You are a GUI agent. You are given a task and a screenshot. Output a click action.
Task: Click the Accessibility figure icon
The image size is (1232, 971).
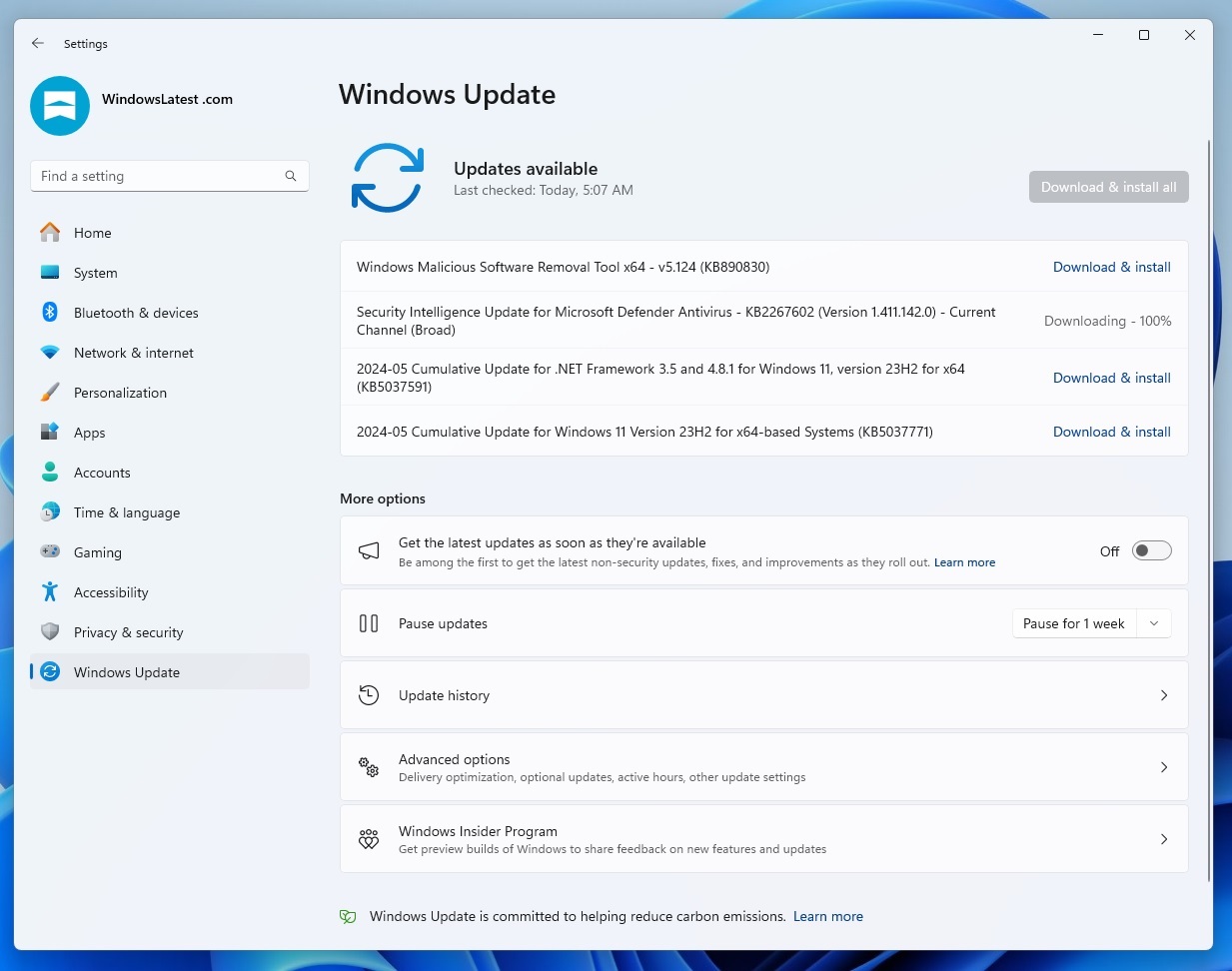click(50, 591)
